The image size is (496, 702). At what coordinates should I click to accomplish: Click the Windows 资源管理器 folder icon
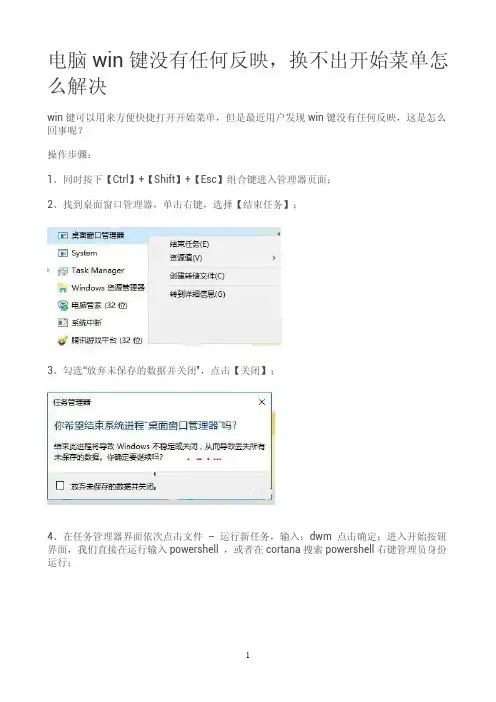click(63, 288)
